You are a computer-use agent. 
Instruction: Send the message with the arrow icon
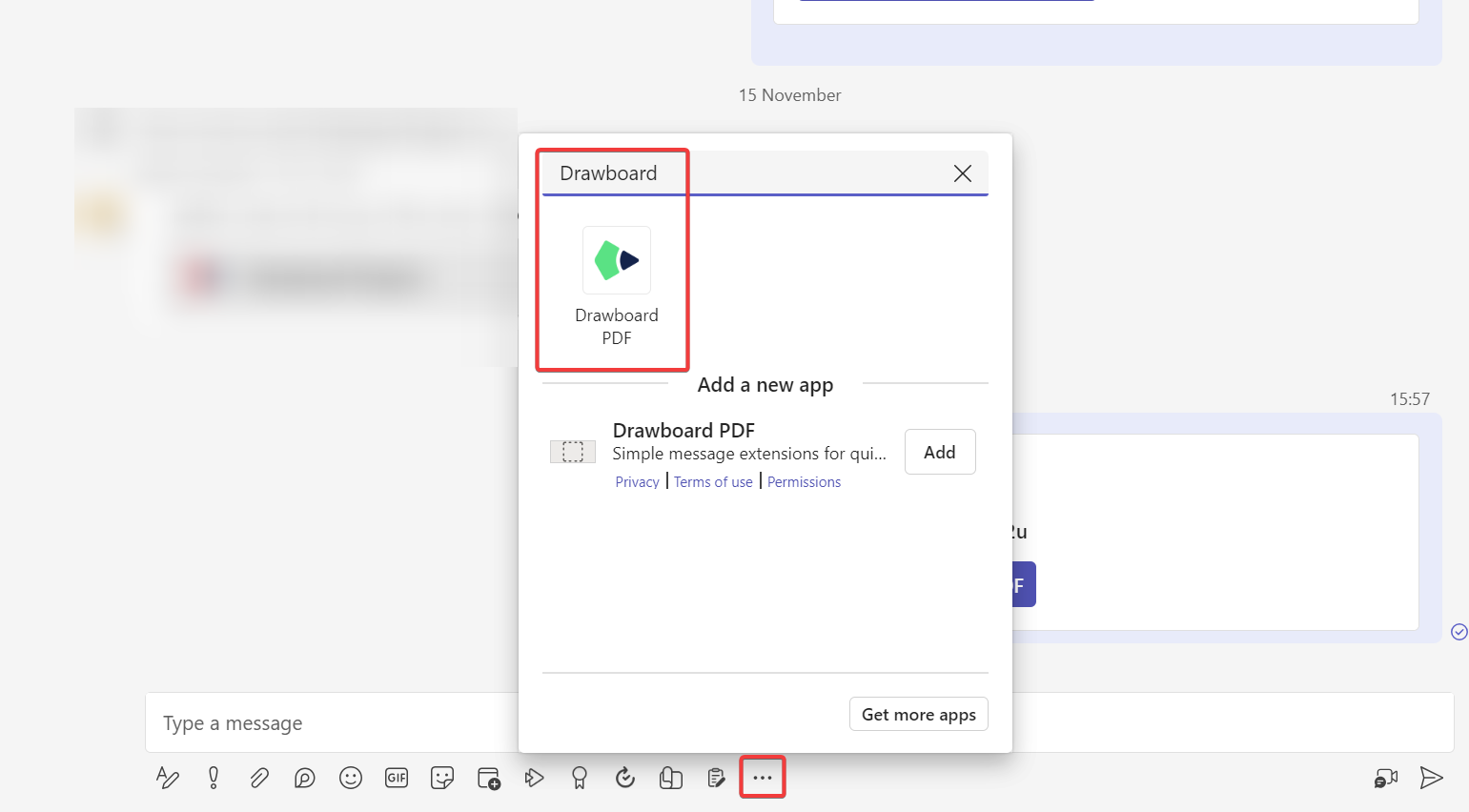click(x=1431, y=778)
